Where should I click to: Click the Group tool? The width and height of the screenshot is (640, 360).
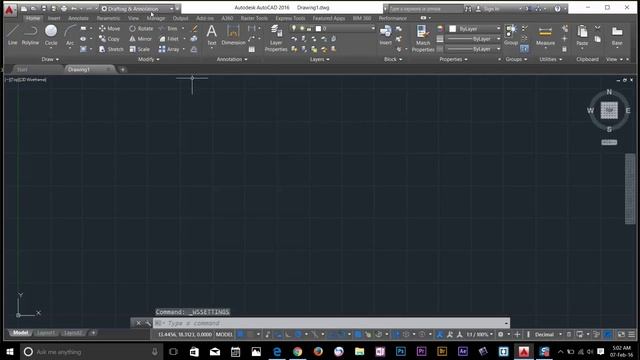coord(511,35)
